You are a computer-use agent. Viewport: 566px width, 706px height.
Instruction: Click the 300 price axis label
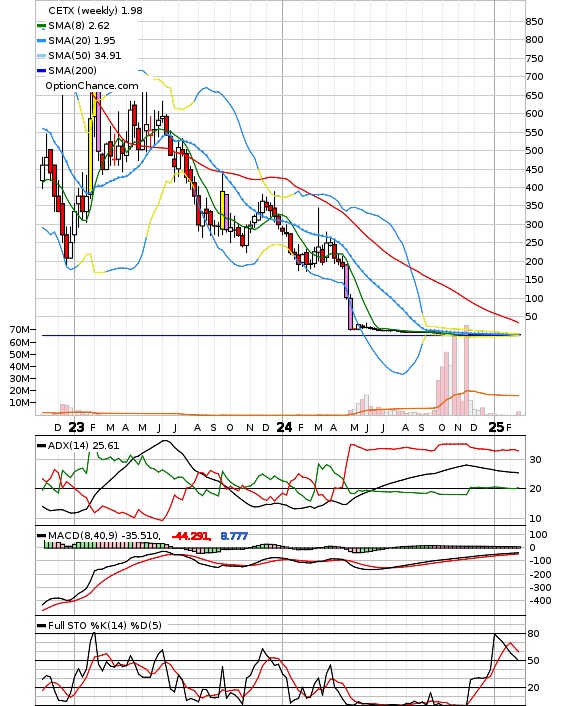point(534,224)
